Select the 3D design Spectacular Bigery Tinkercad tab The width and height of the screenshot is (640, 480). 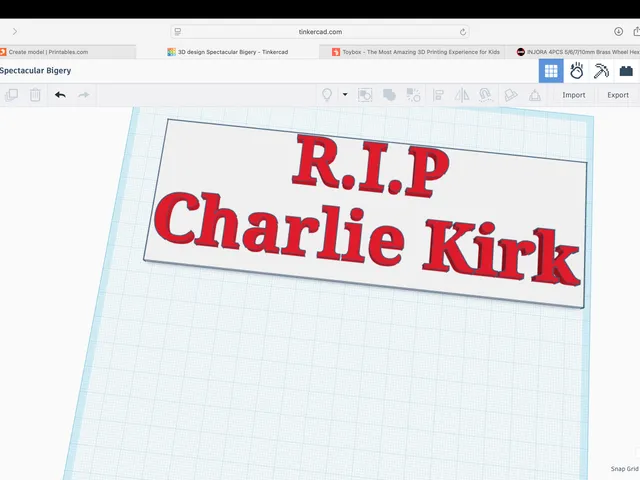coord(228,52)
